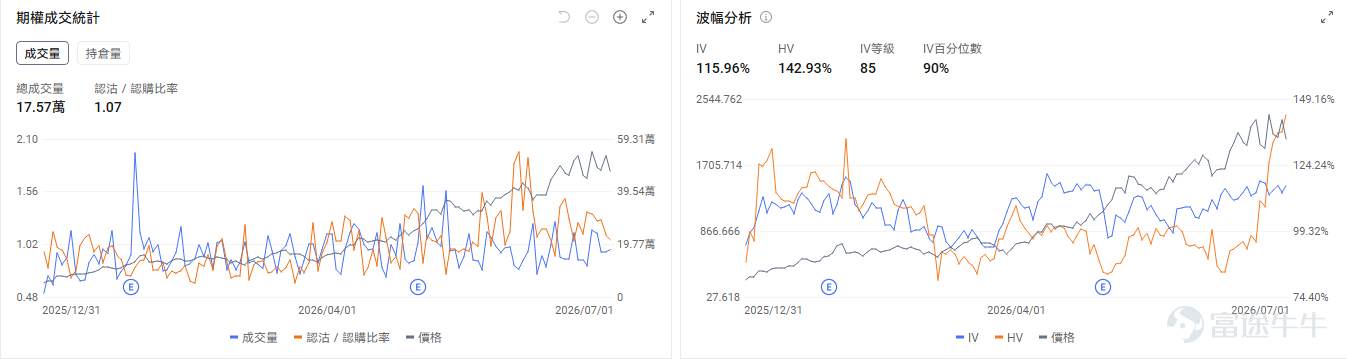Click the 59.31萬 axis label
The height and width of the screenshot is (361, 1347).
636,139
